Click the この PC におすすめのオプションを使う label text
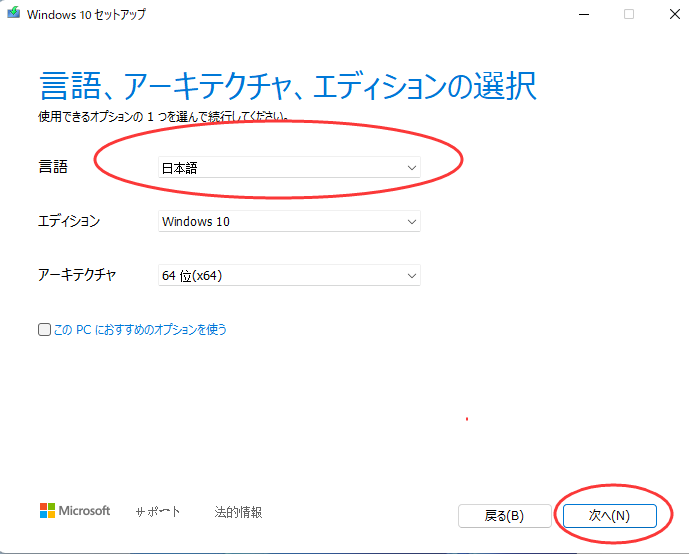689x554 pixels. 139,330
